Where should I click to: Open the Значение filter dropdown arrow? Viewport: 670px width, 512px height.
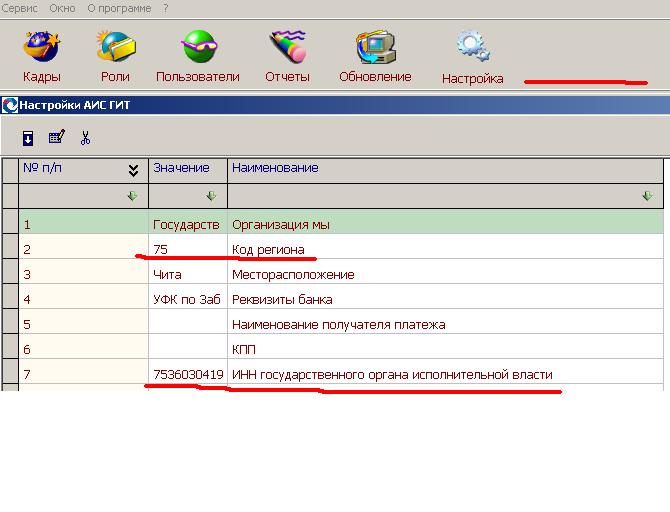pos(211,196)
